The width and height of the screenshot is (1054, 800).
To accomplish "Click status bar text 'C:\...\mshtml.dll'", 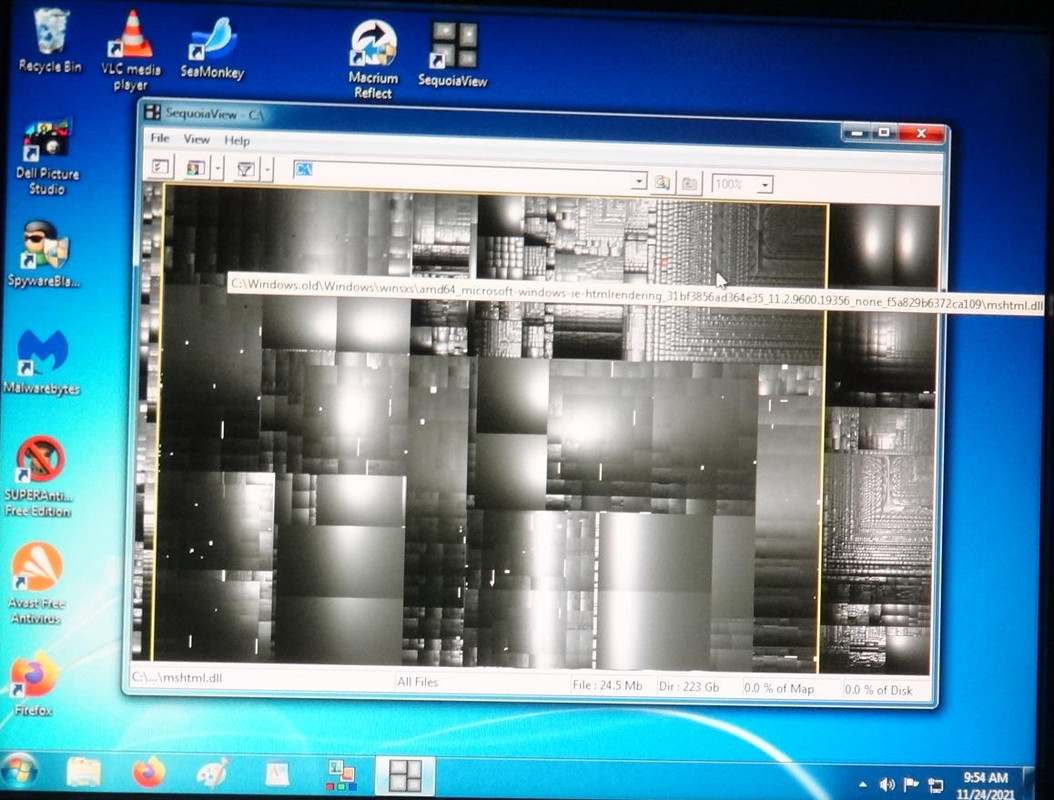I will (177, 677).
